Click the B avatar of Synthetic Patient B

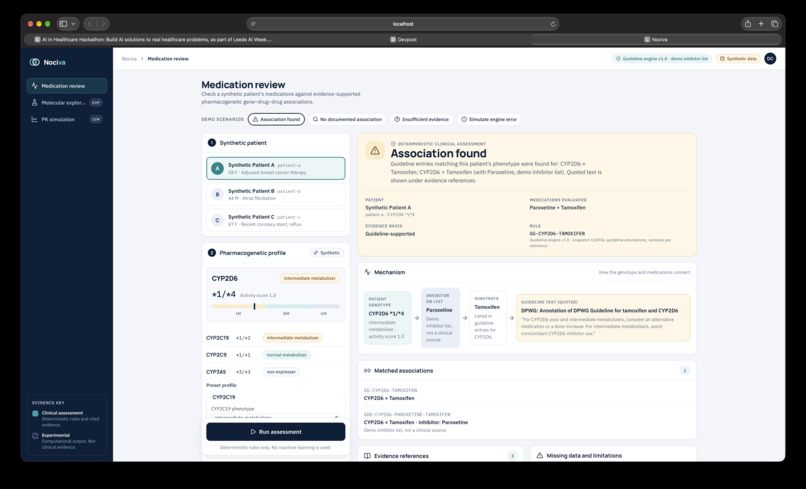click(x=217, y=194)
